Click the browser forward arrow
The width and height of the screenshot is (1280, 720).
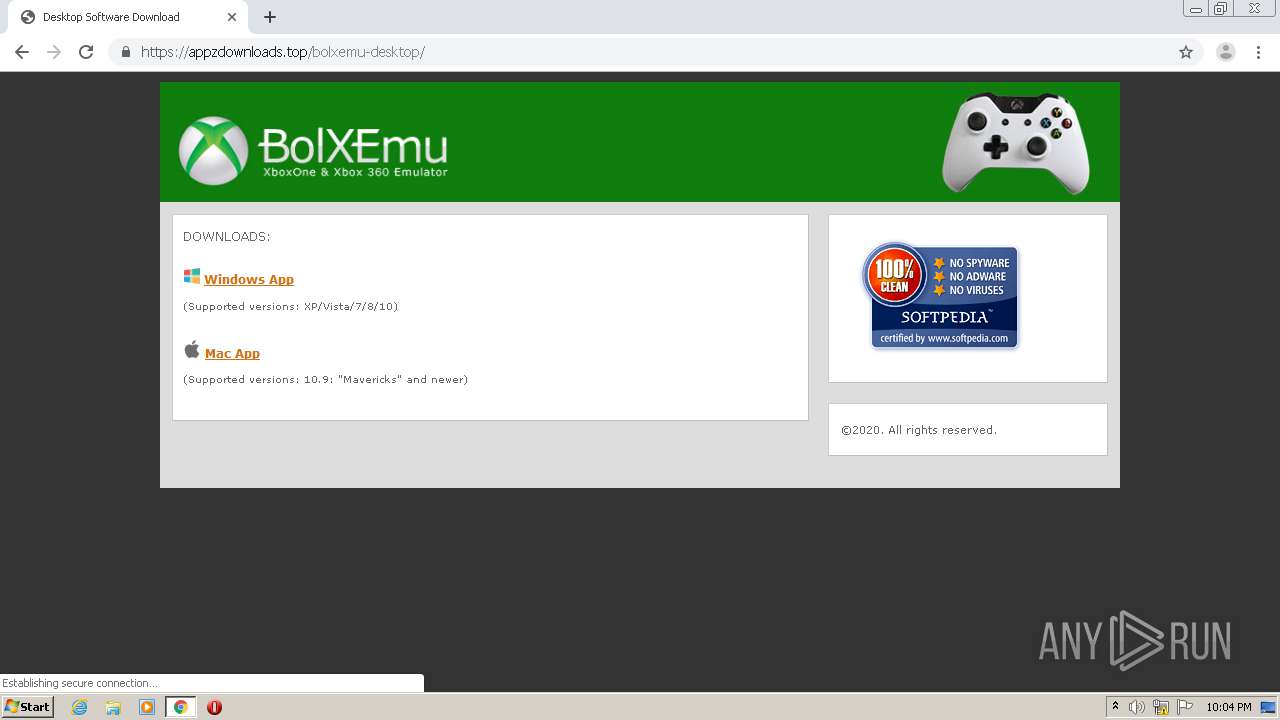pyautogui.click(x=54, y=52)
